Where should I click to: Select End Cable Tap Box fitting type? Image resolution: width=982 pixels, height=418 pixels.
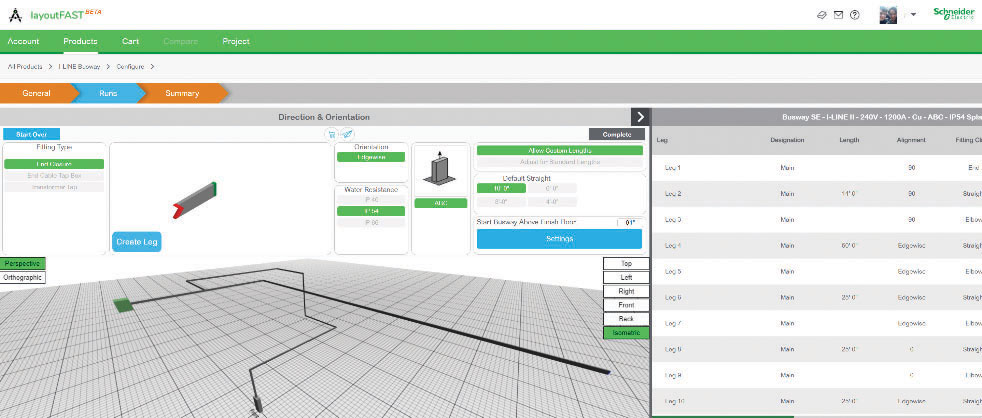tap(54, 175)
